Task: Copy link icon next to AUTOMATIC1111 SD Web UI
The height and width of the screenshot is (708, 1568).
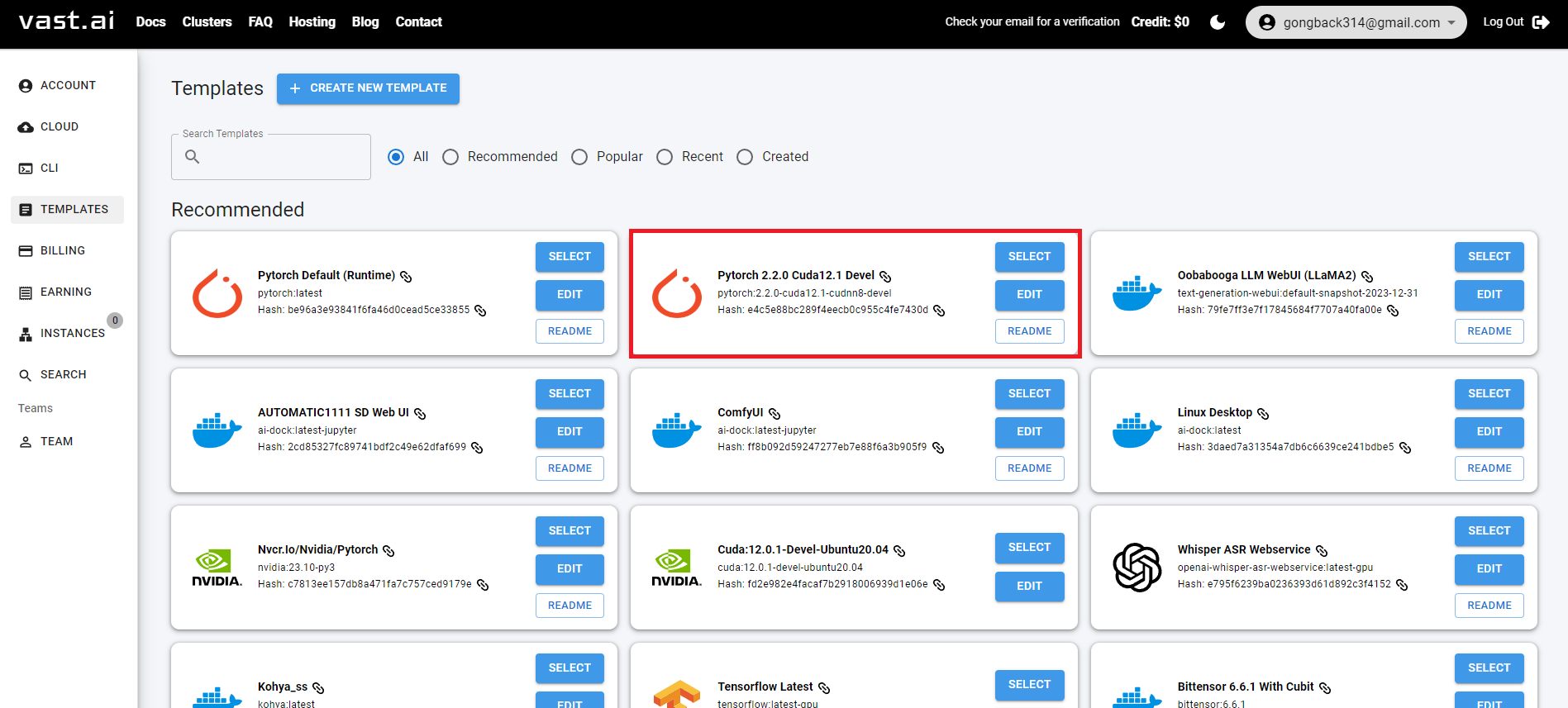Action: (x=420, y=413)
